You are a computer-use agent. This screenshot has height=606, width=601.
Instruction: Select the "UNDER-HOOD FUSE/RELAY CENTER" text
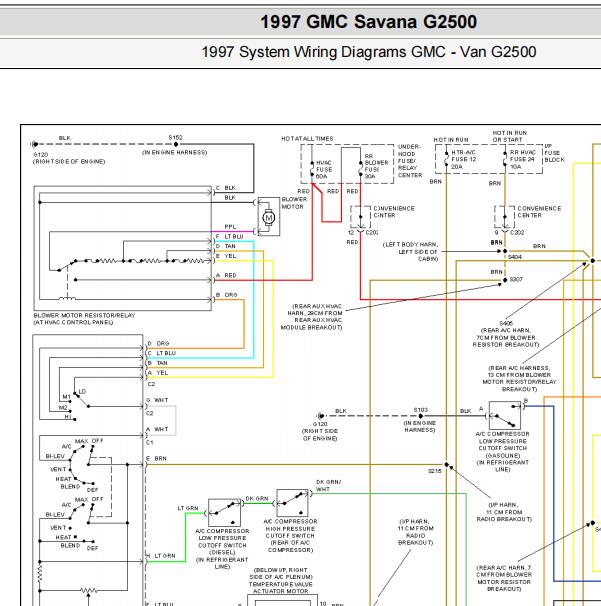[410, 161]
